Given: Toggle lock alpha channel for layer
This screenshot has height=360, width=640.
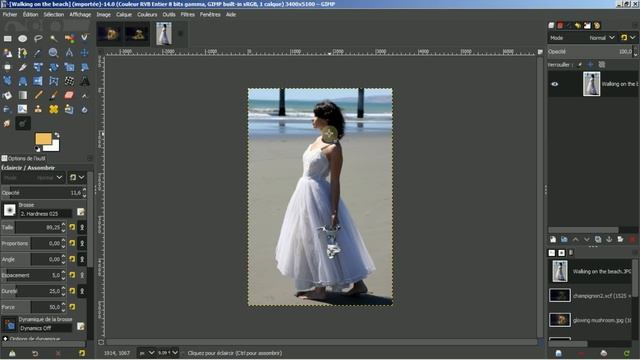Looking at the screenshot, I should [x=602, y=64].
